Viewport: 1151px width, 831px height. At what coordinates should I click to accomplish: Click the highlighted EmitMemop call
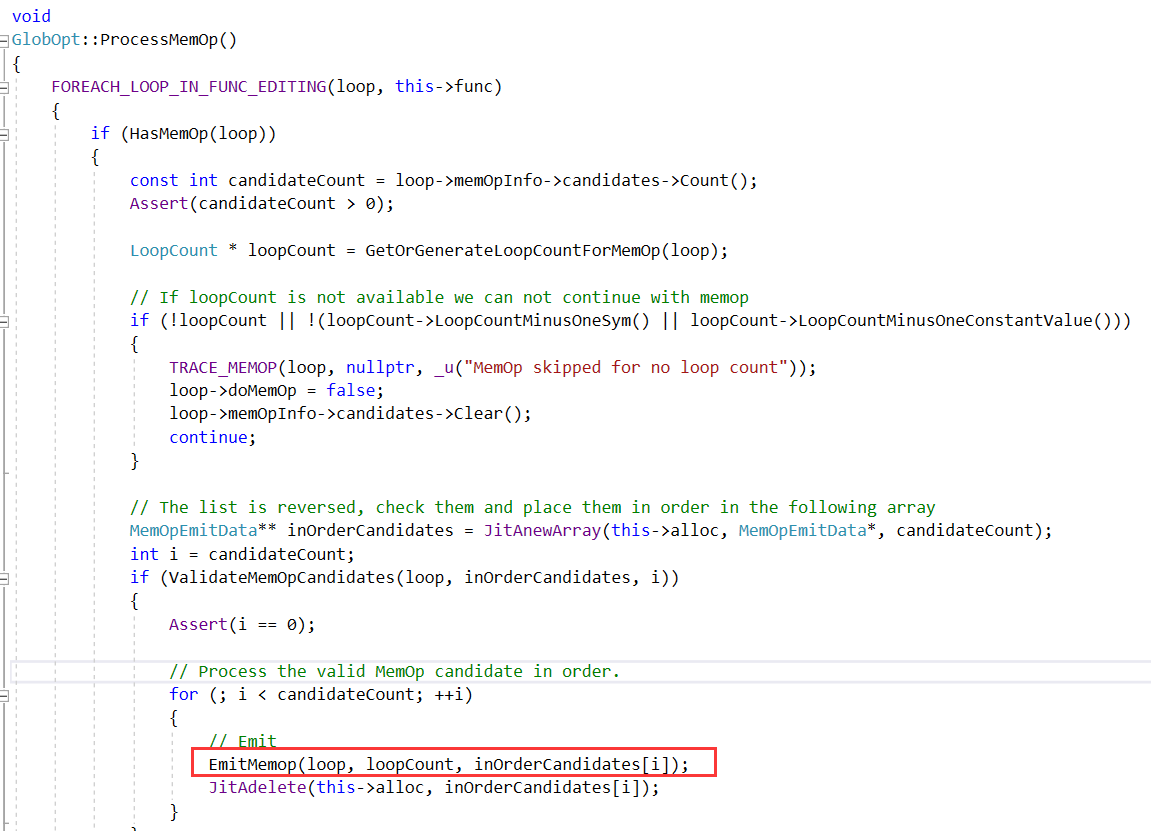point(448,765)
